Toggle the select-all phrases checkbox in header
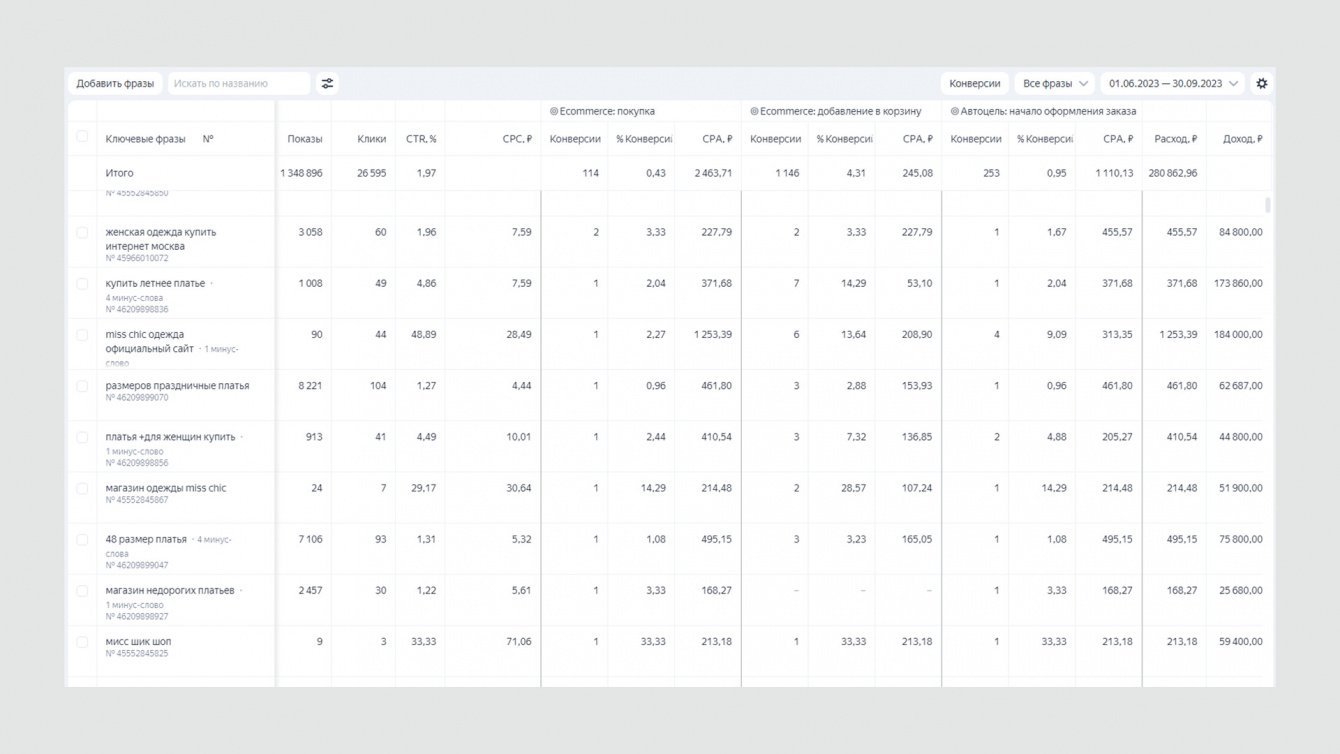 coord(82,137)
